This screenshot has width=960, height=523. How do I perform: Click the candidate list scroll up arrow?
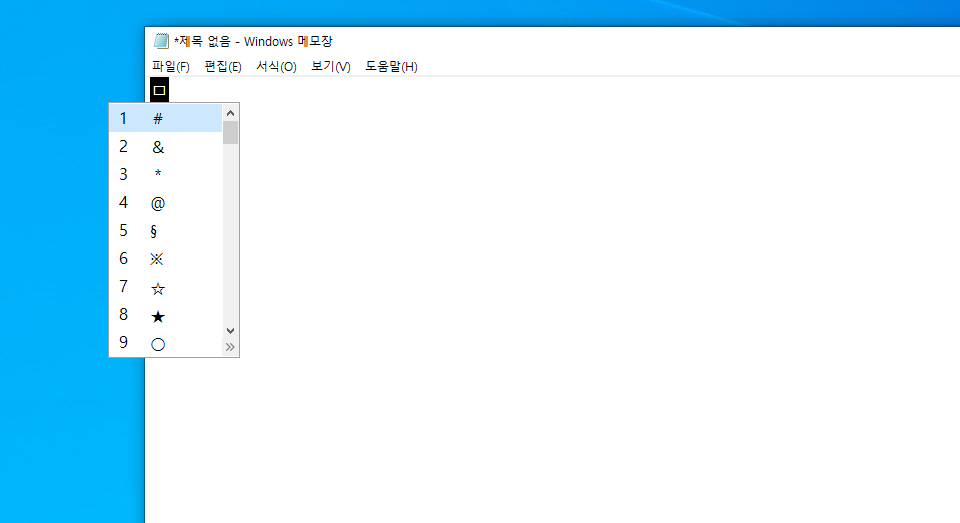(230, 113)
